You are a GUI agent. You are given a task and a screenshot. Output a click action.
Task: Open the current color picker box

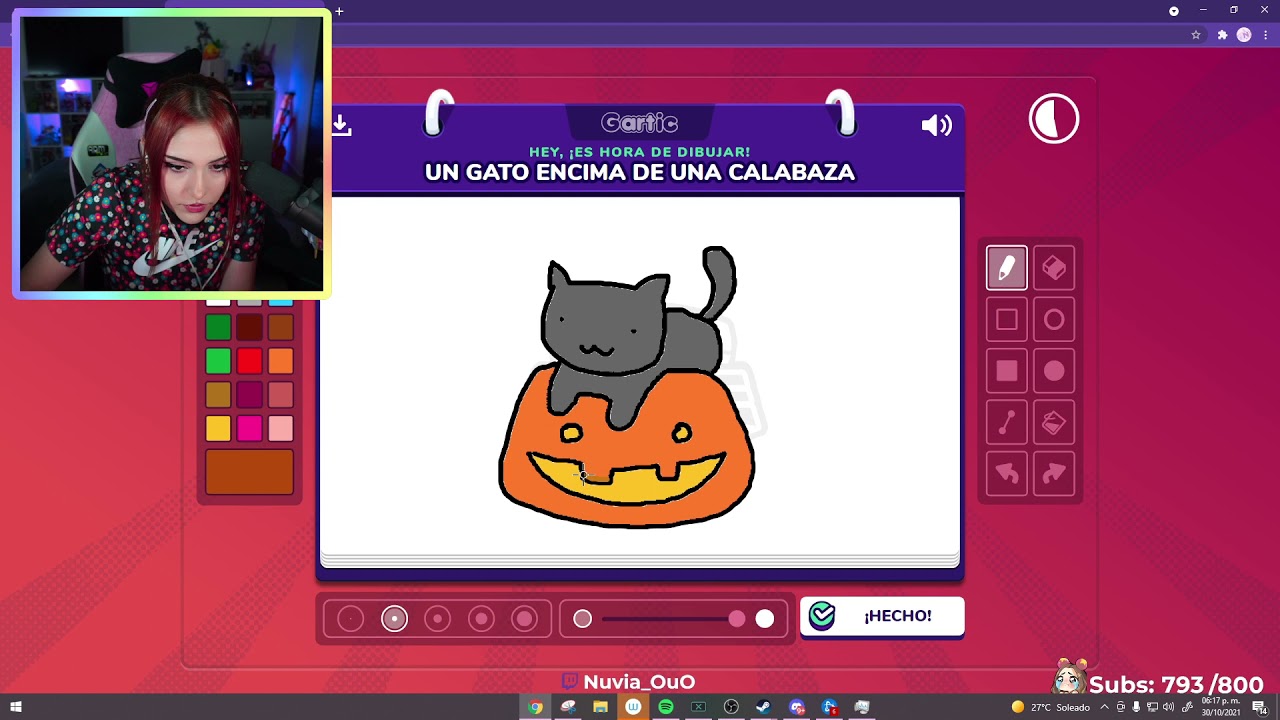250,472
